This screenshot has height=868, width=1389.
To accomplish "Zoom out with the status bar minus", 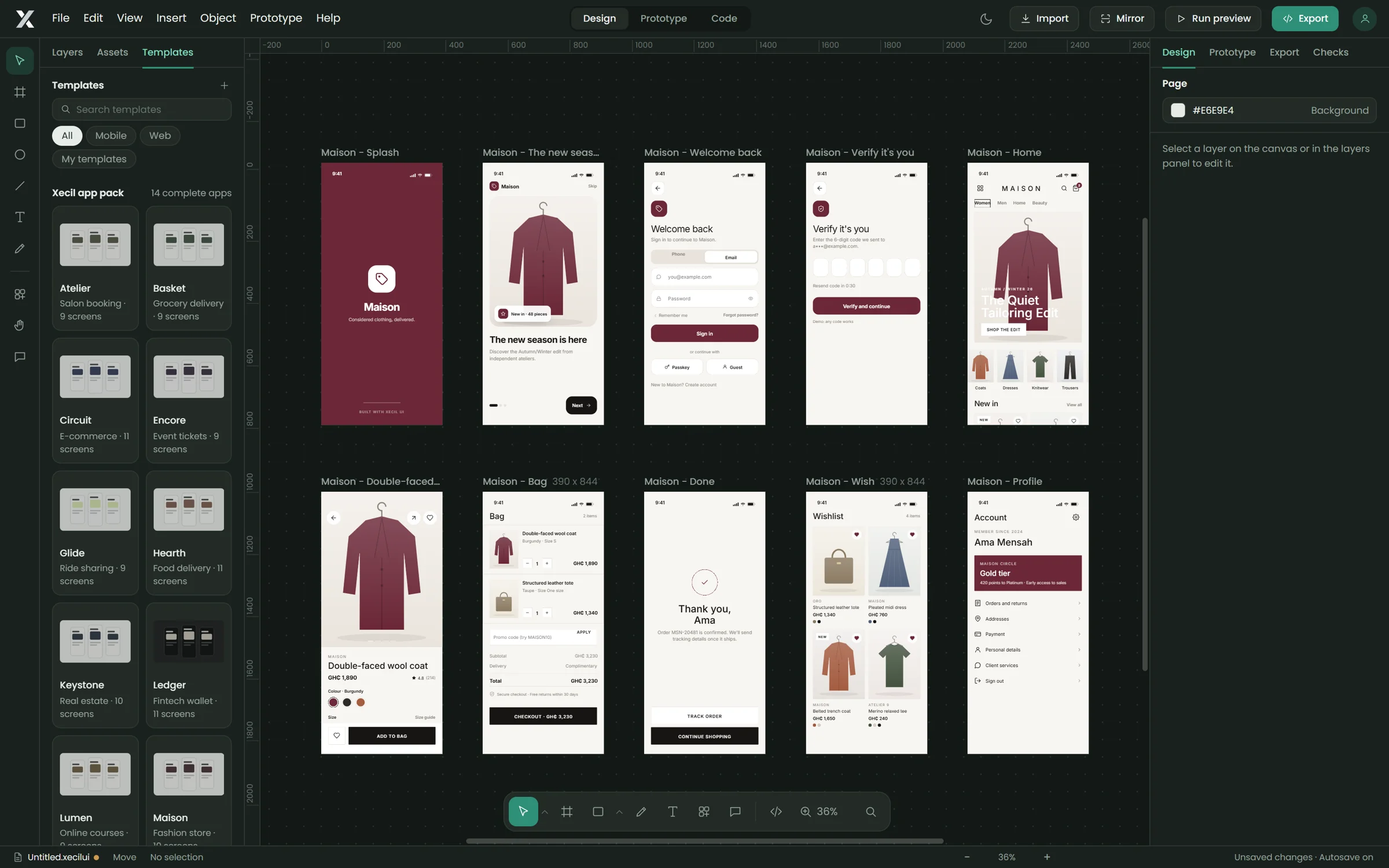I will tap(967, 857).
